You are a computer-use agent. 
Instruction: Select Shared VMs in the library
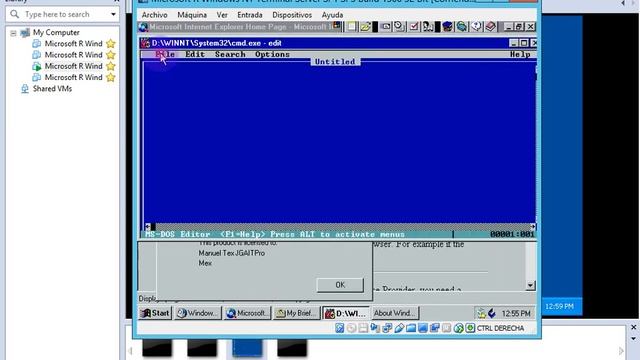click(x=52, y=89)
